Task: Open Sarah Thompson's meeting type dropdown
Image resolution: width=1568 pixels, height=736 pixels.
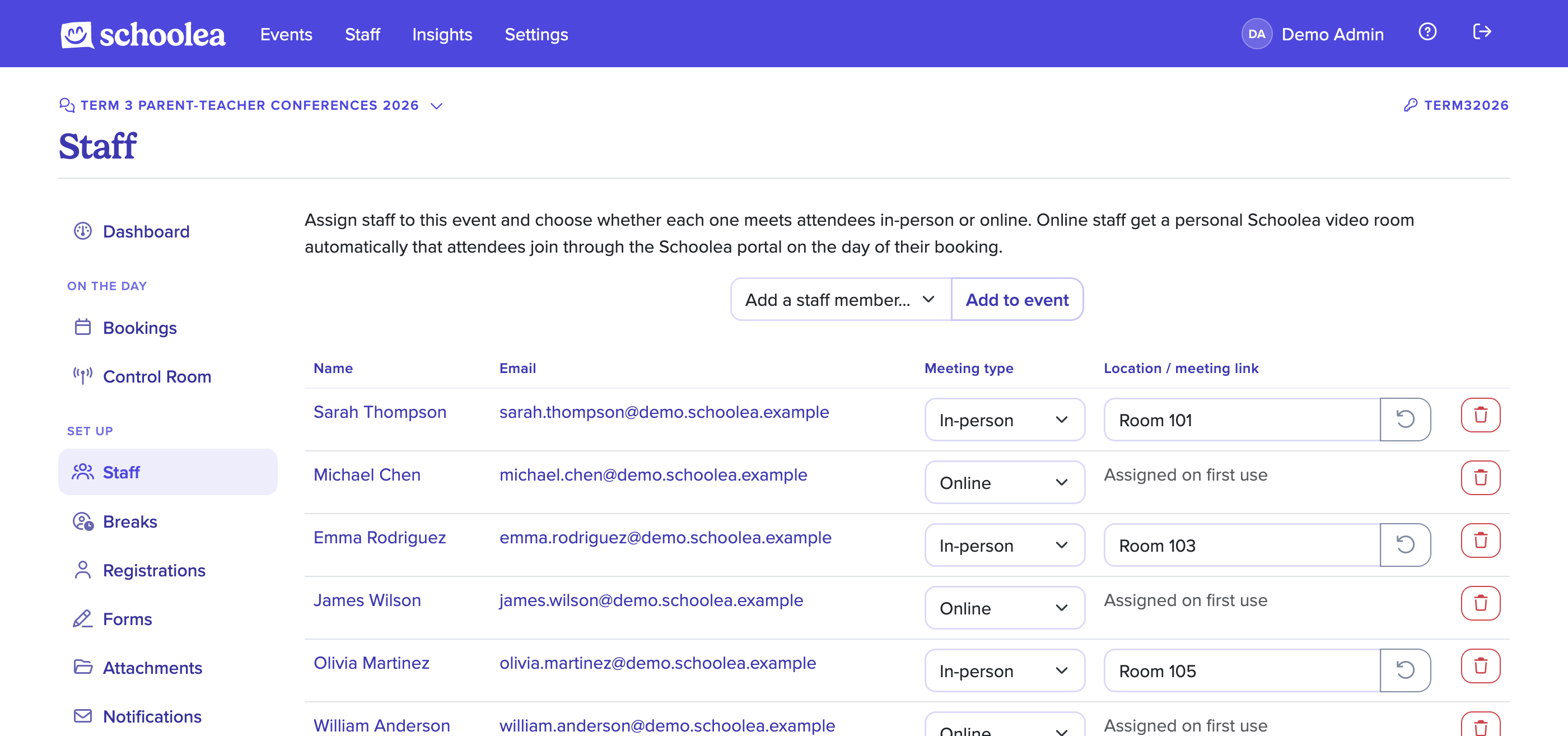Action: click(x=1004, y=420)
